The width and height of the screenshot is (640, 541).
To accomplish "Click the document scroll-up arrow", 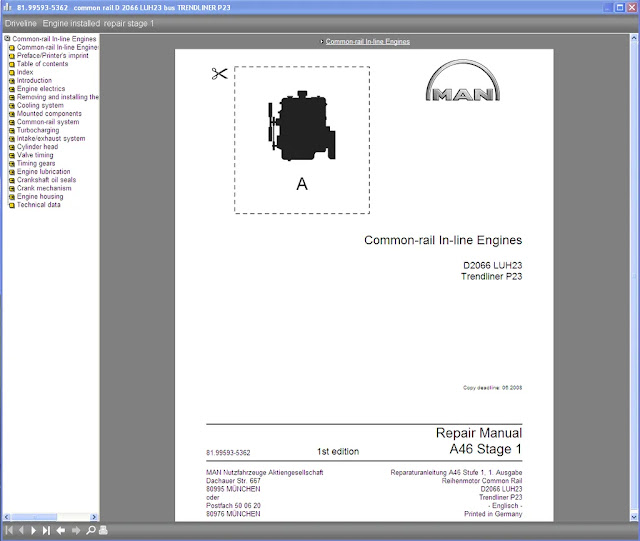I will [634, 38].
